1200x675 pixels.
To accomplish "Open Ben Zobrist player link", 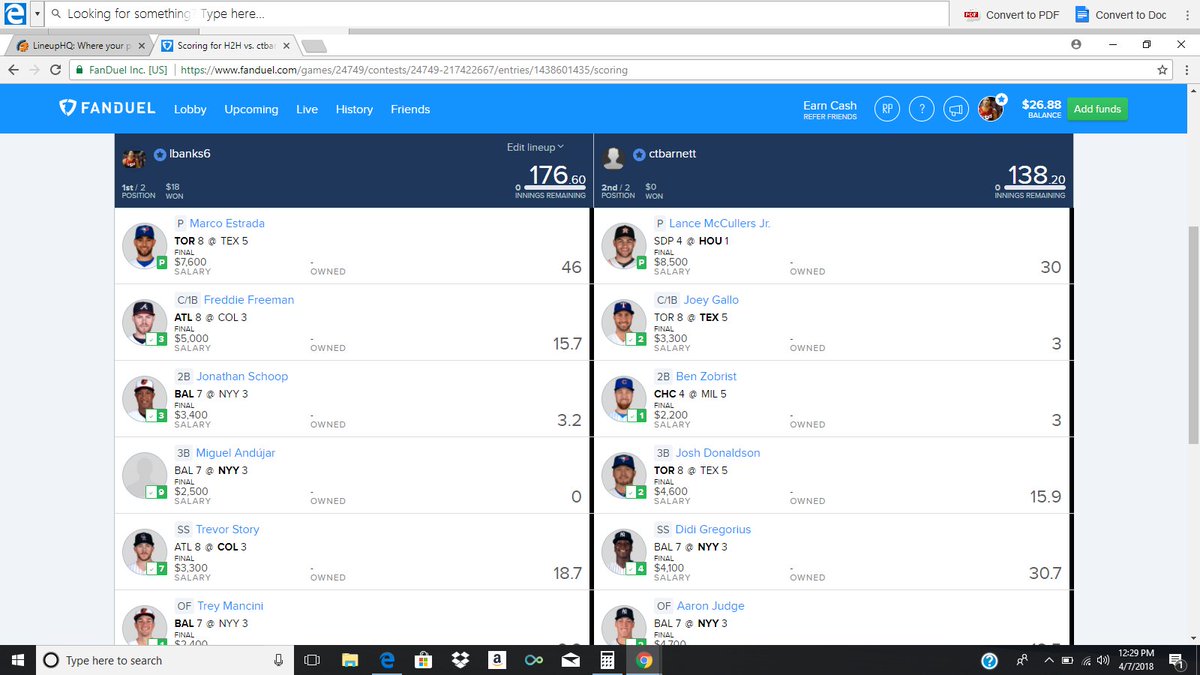I will (706, 376).
